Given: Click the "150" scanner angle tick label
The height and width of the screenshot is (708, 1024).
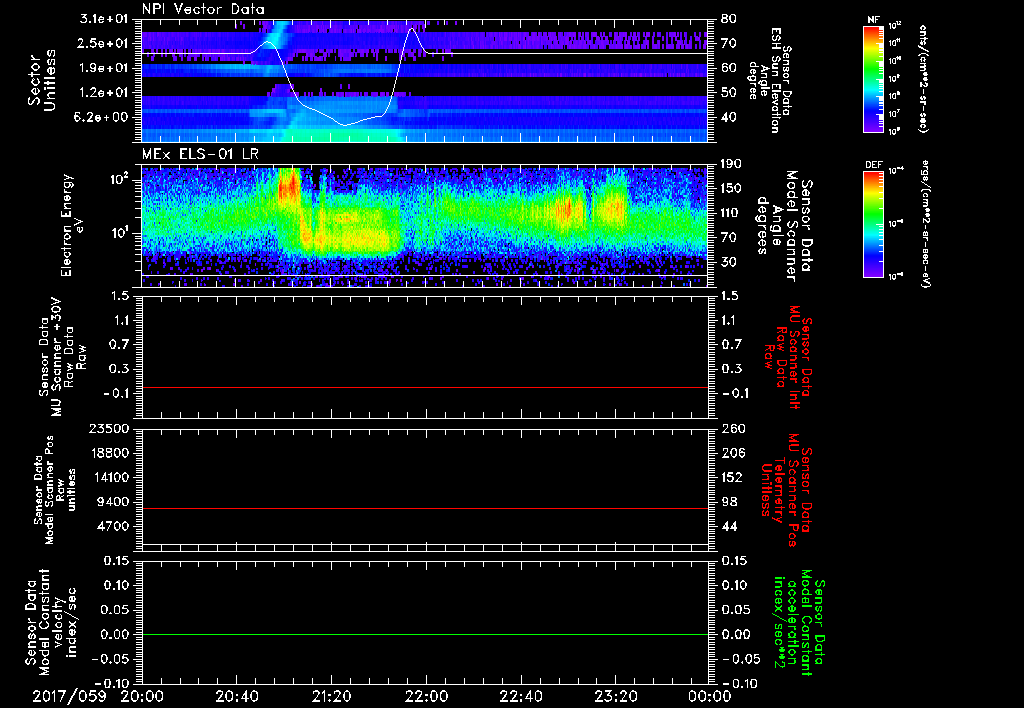Looking at the screenshot, I should 732,188.
